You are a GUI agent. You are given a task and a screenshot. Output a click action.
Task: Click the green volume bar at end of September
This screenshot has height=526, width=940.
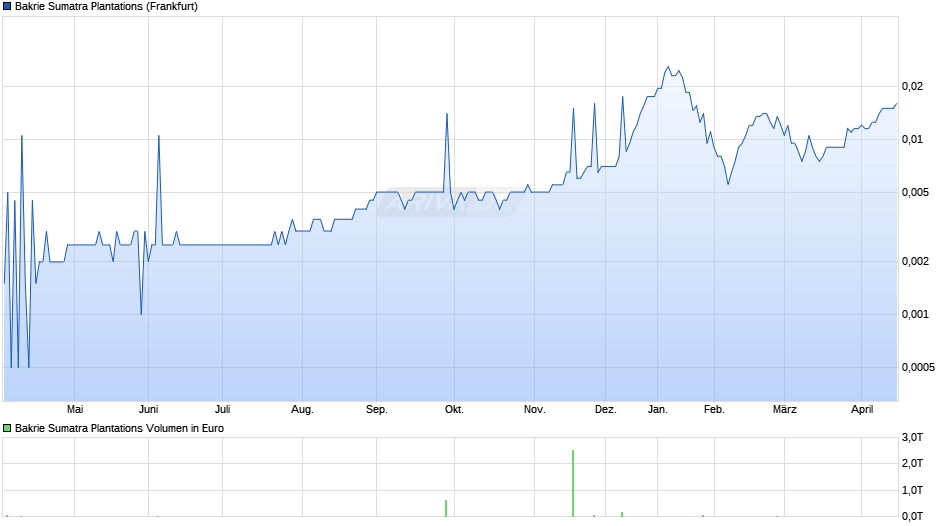pos(446,508)
